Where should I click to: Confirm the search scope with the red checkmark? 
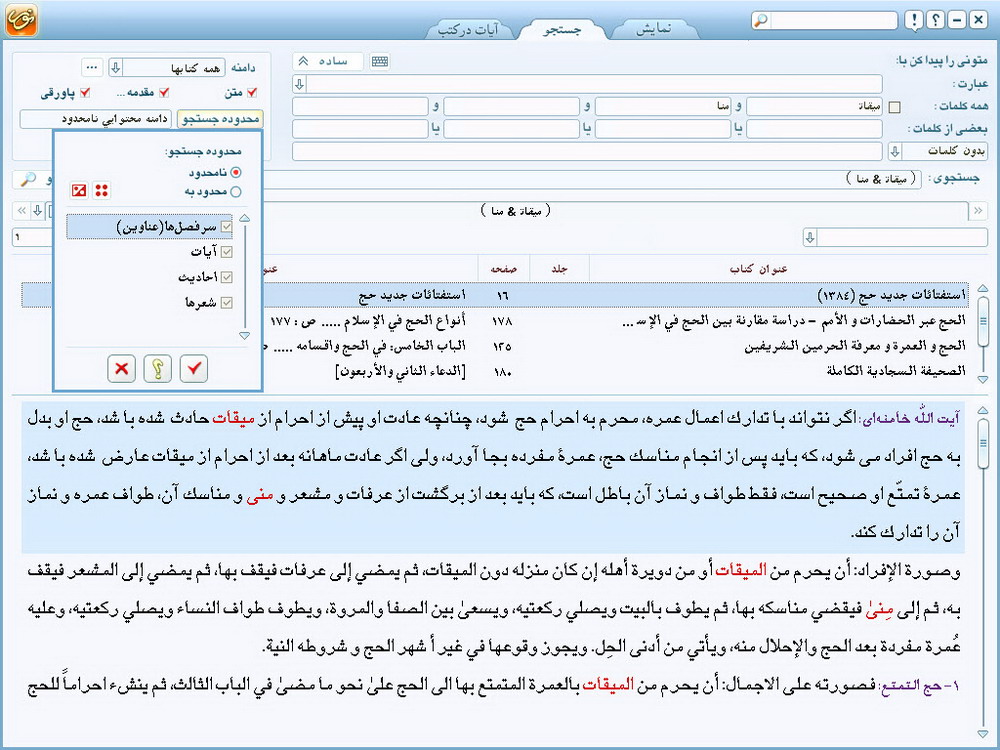point(194,369)
